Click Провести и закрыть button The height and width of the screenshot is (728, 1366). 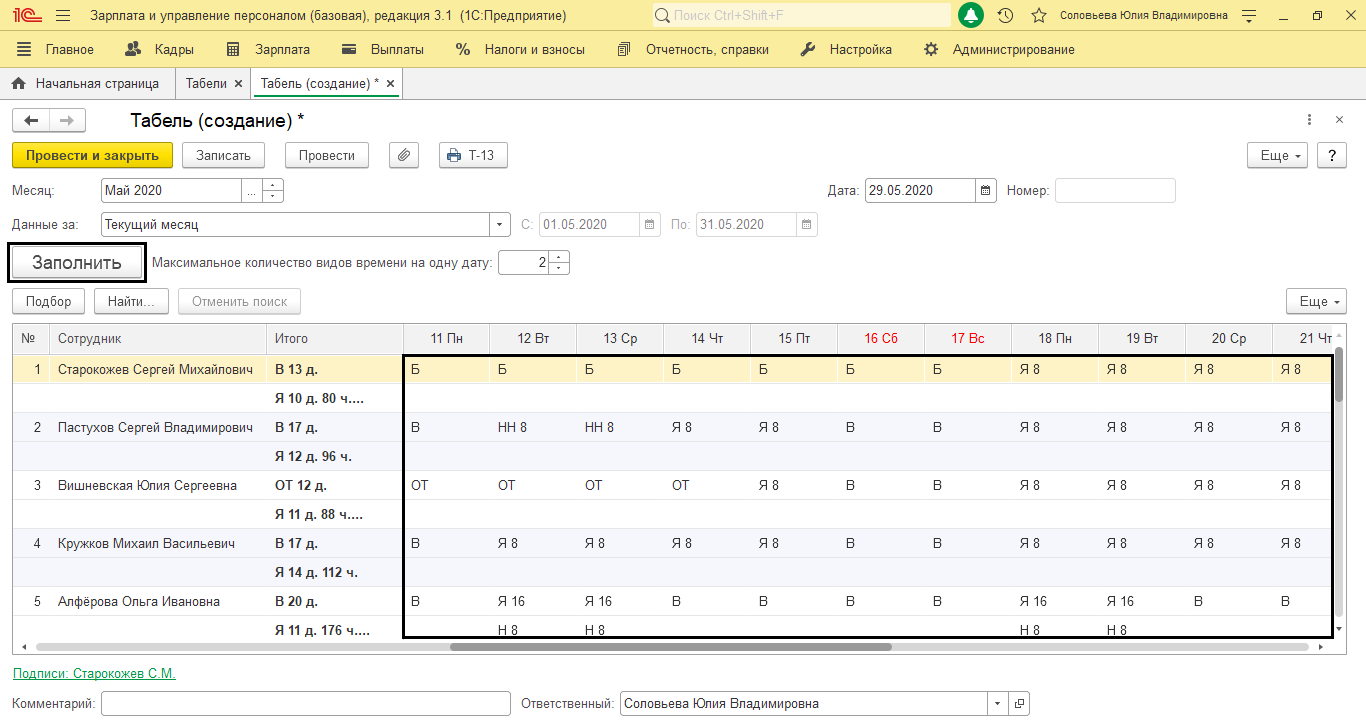tap(92, 155)
